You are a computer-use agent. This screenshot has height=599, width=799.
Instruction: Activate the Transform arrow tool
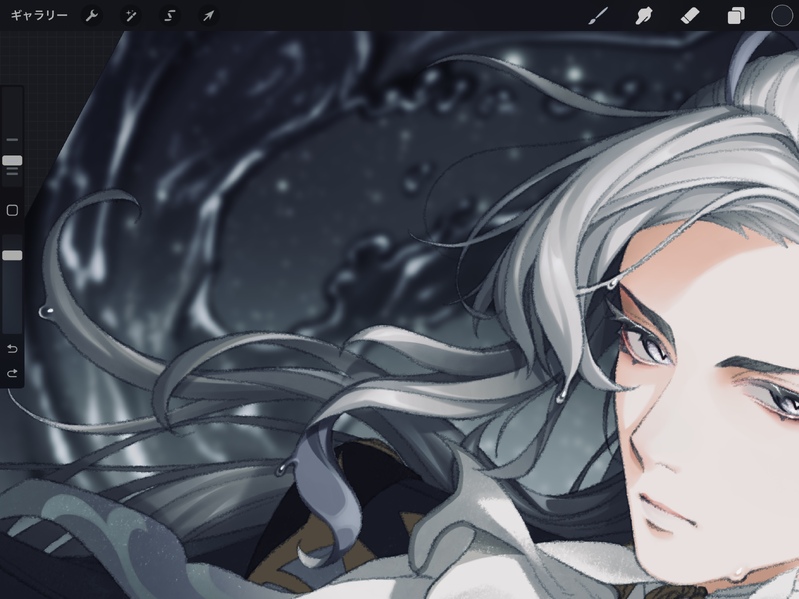click(208, 16)
